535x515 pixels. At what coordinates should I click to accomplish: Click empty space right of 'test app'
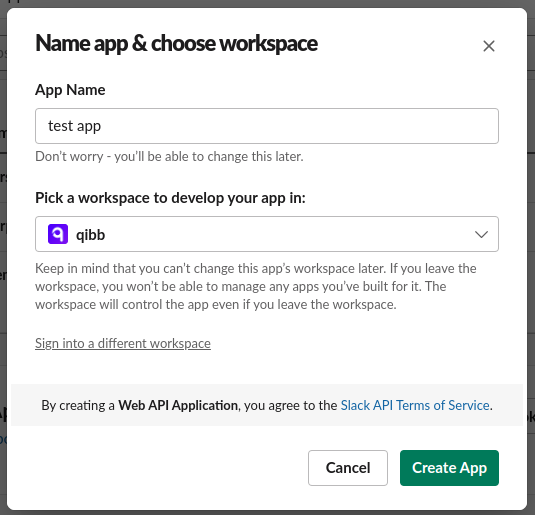point(300,126)
